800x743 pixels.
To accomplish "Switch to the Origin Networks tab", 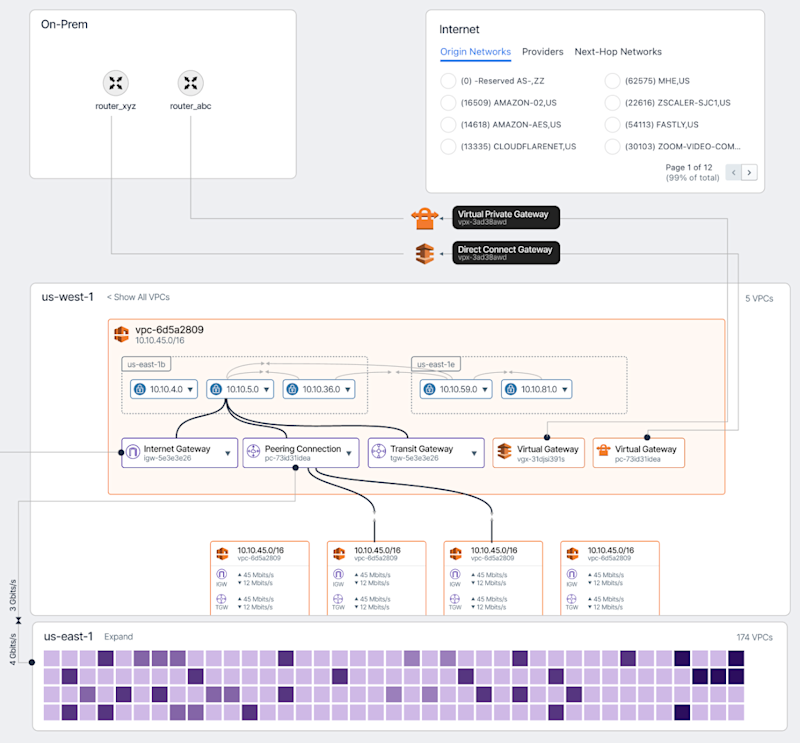I will 476,52.
